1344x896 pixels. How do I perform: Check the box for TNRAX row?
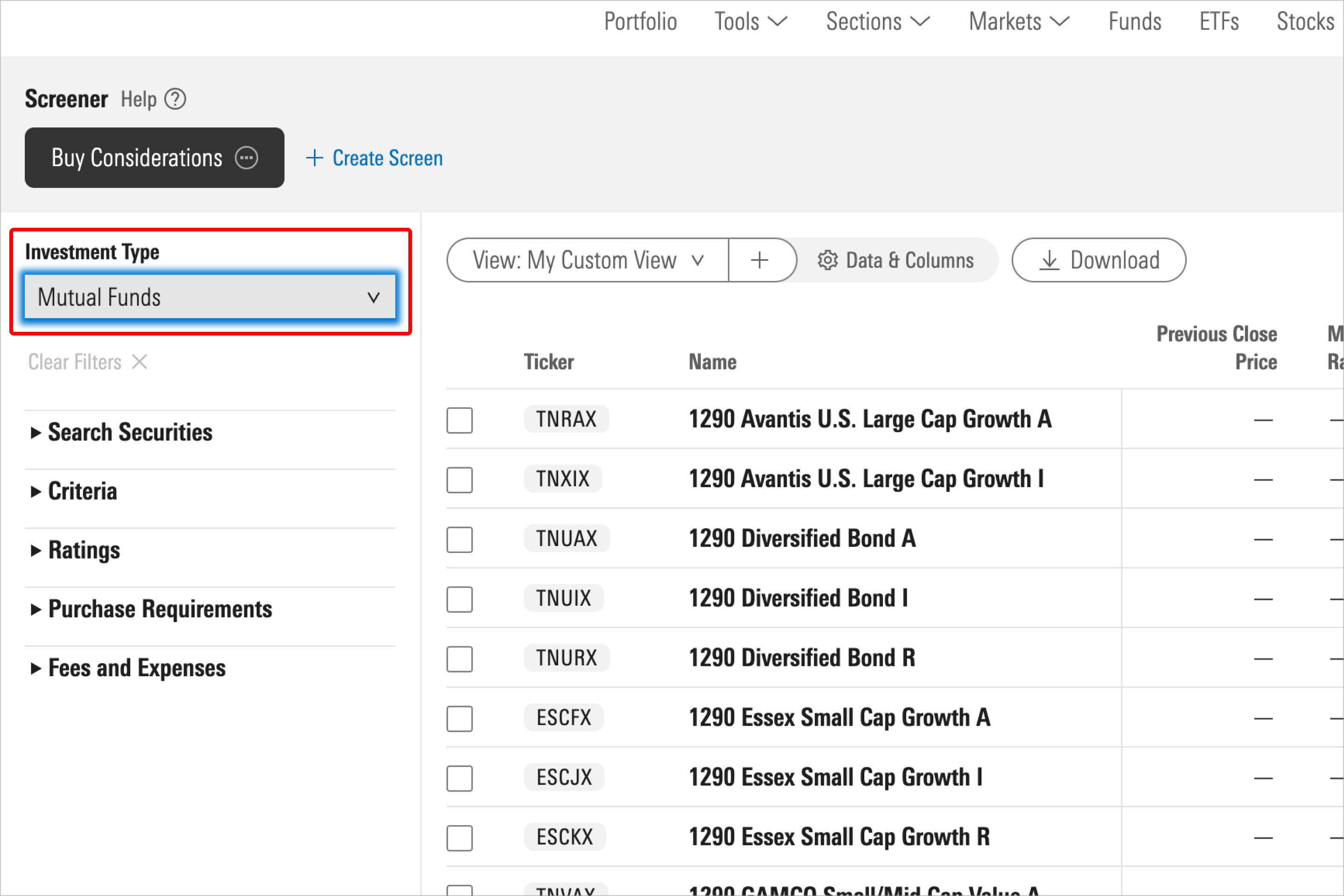pos(459,420)
